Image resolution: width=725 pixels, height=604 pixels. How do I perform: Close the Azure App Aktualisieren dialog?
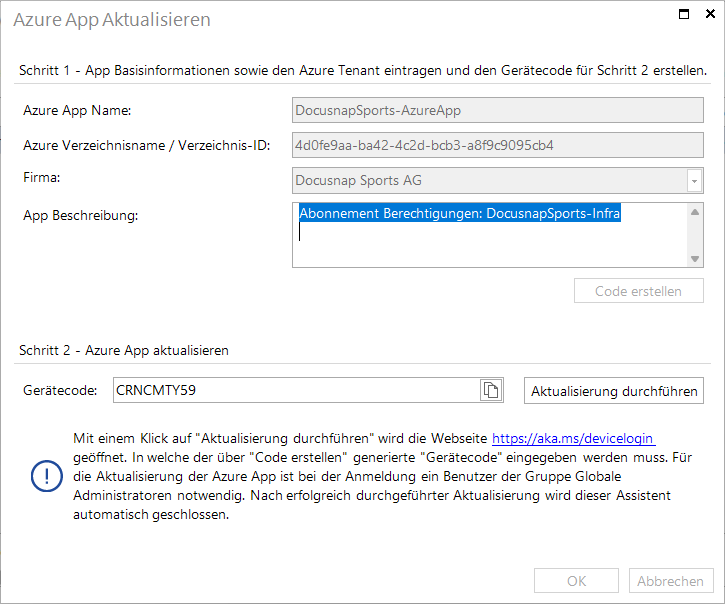pos(710,14)
